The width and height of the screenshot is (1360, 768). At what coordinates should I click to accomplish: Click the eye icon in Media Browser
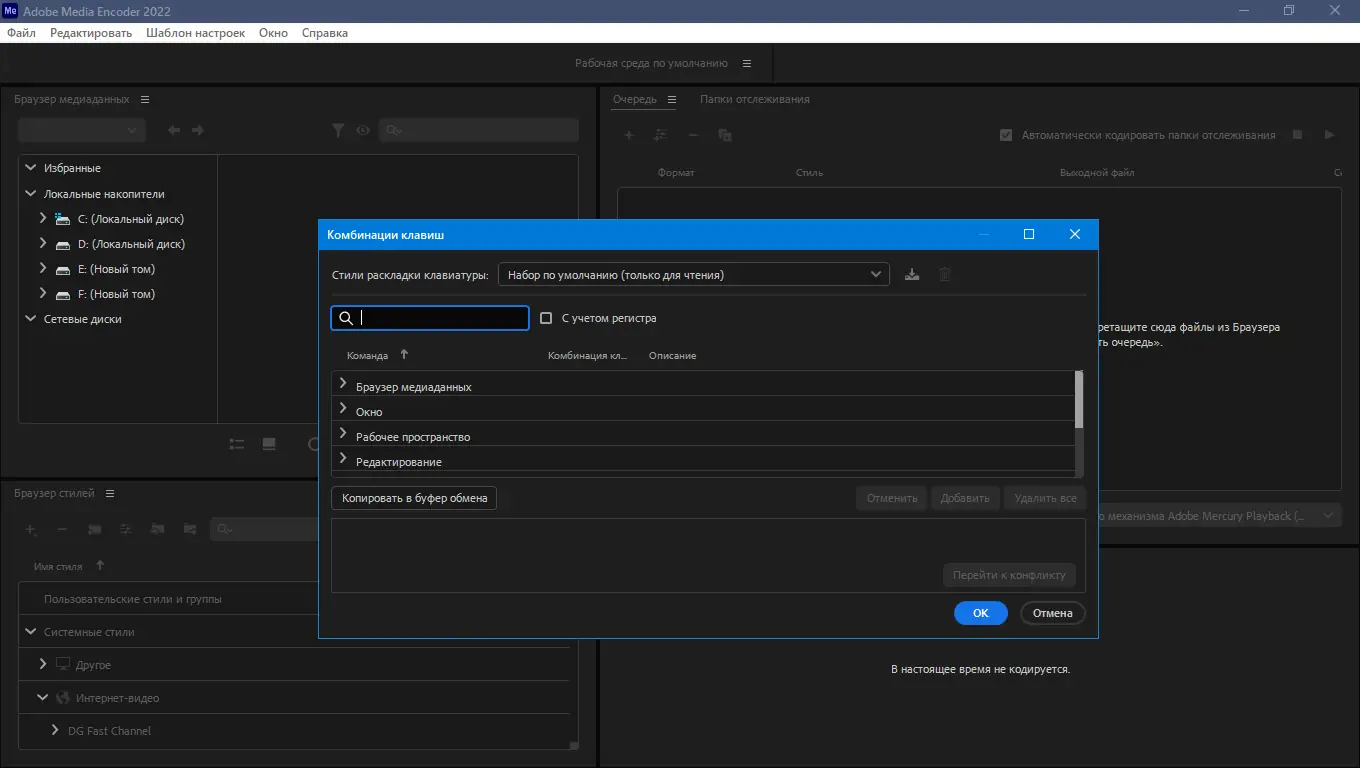[x=362, y=130]
